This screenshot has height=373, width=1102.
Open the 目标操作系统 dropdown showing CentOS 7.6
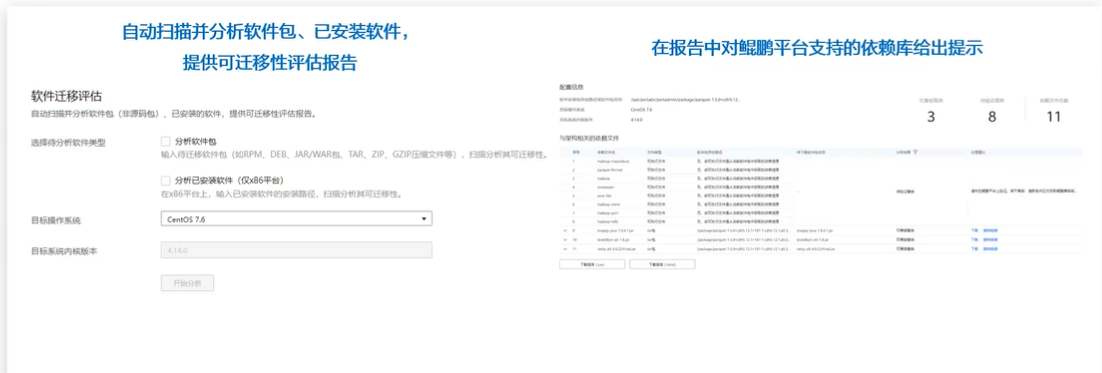296,219
